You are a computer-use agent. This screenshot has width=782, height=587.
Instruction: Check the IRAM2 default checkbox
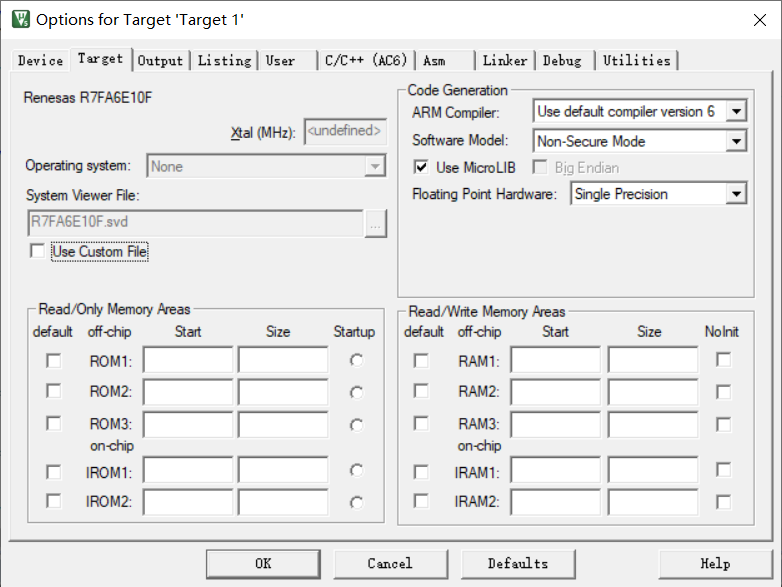tap(421, 501)
